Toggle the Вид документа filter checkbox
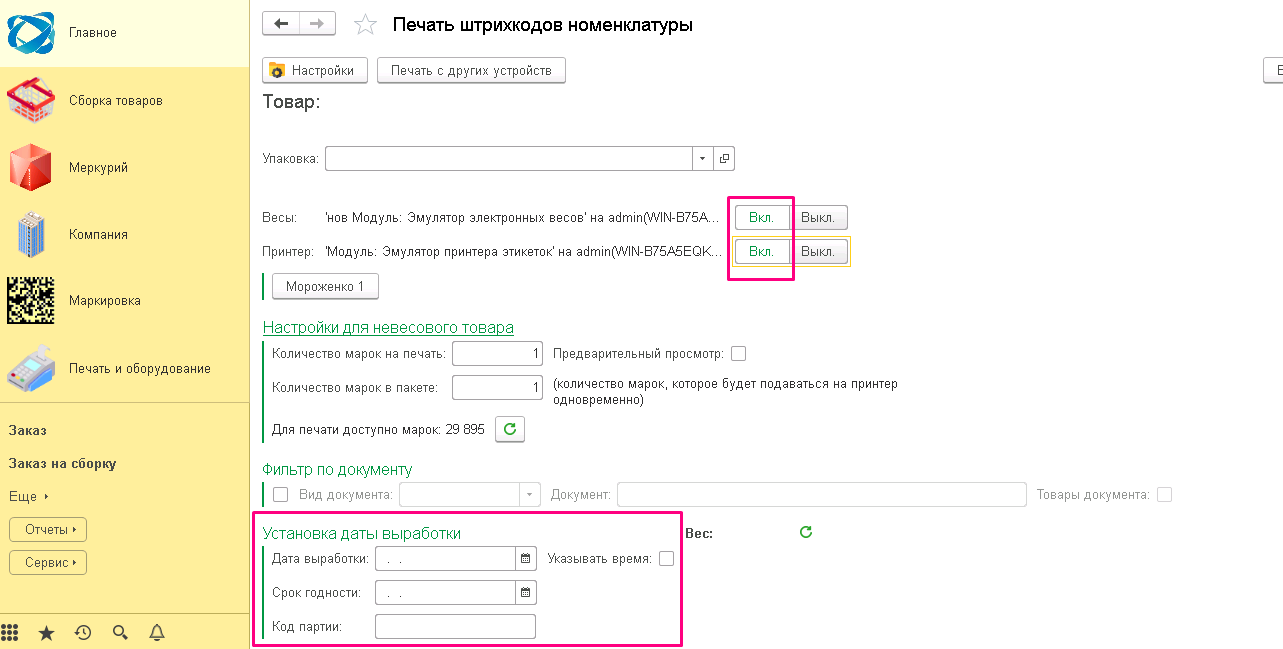The width and height of the screenshot is (1283, 649). pos(280,494)
